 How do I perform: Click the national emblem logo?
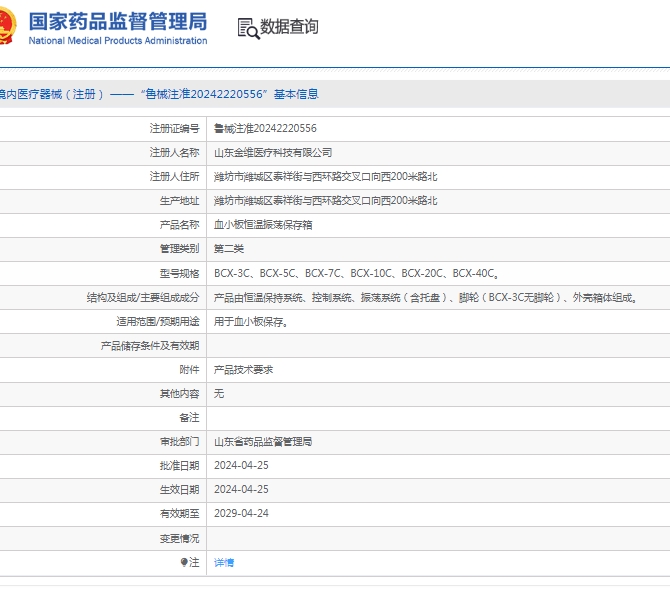pyautogui.click(x=7, y=25)
